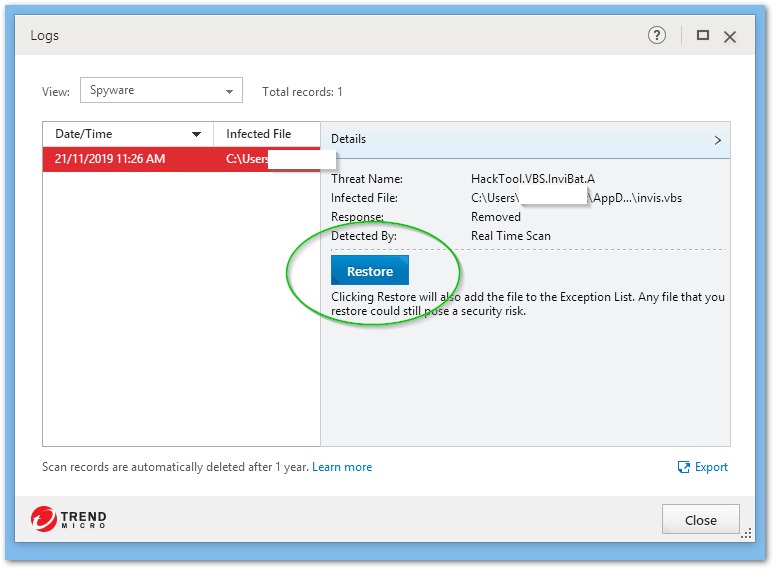Click the Close button
The width and height of the screenshot is (774, 569).
700,520
